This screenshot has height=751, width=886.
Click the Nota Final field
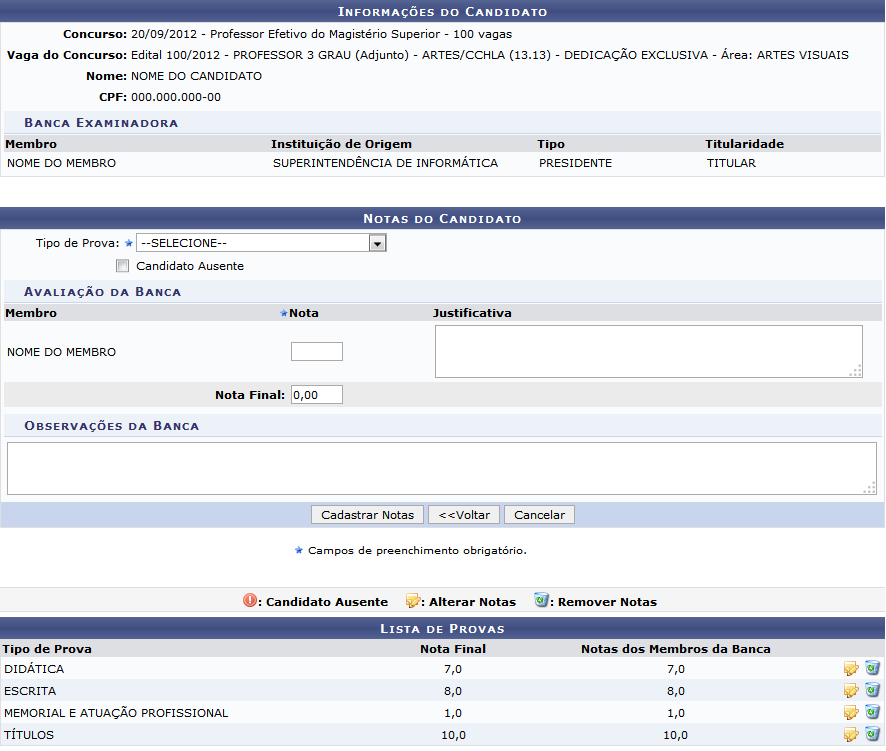pos(316,395)
